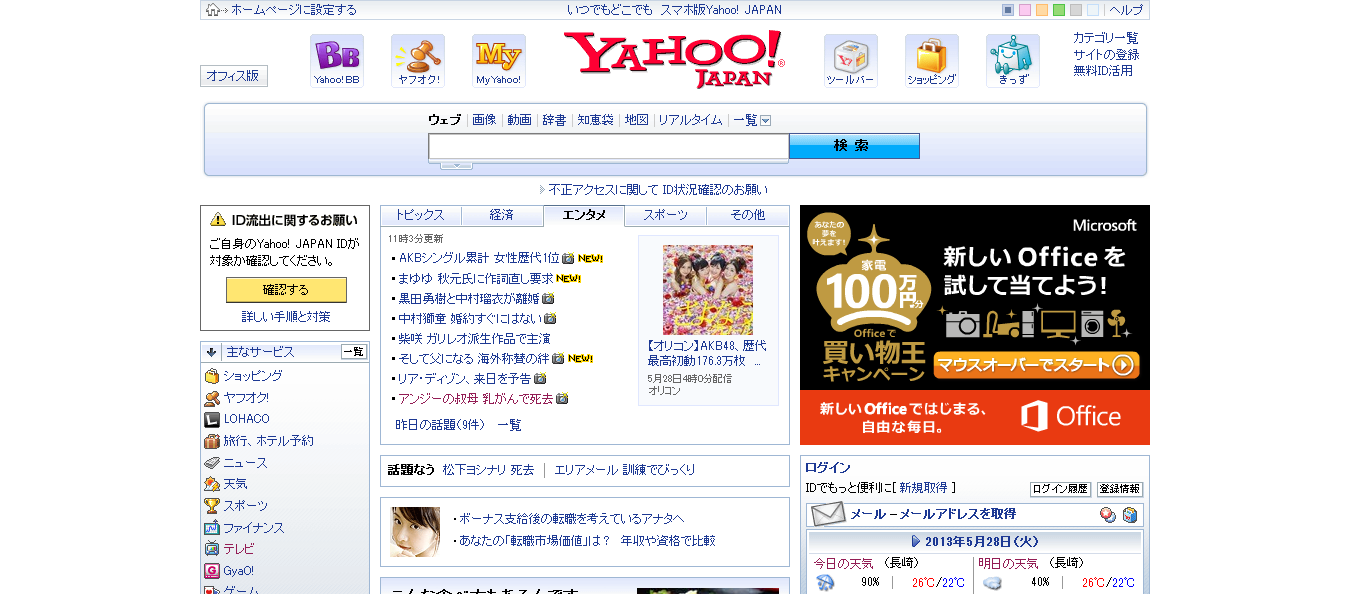Viewport: 1349px width, 594px height.
Task: Click the envelope mail icon in the login box
Action: point(828,514)
